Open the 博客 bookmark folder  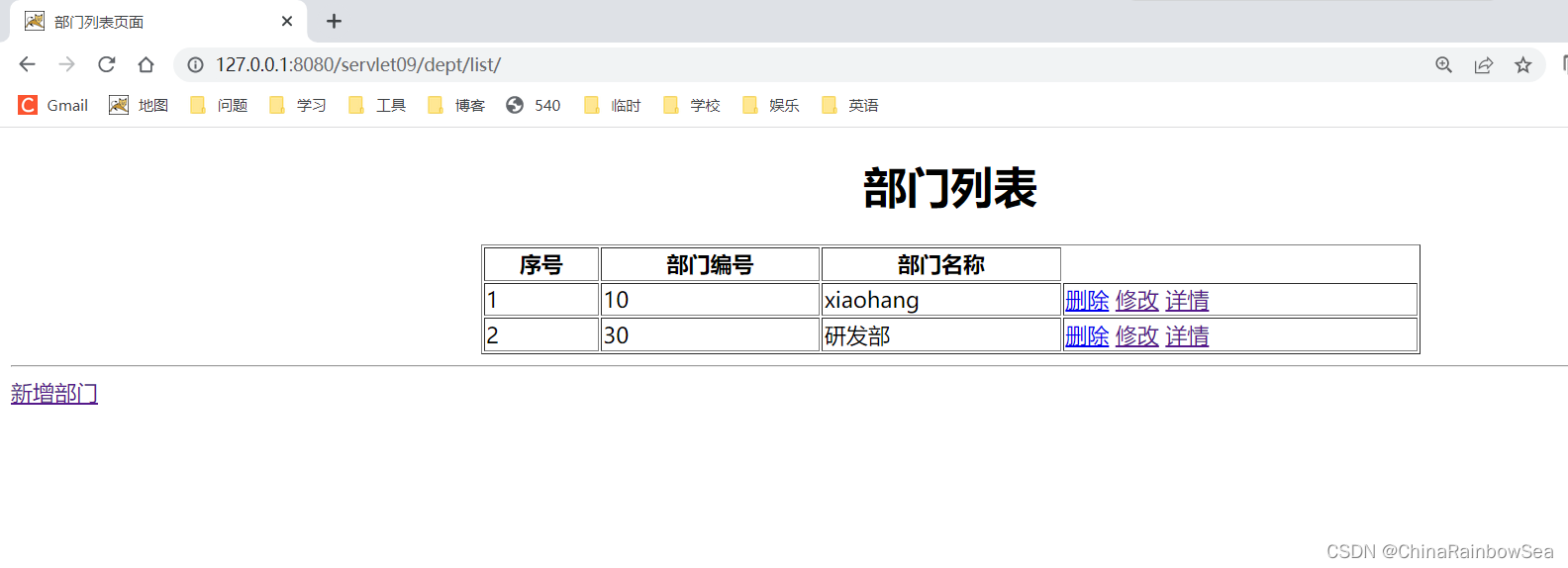click(455, 105)
